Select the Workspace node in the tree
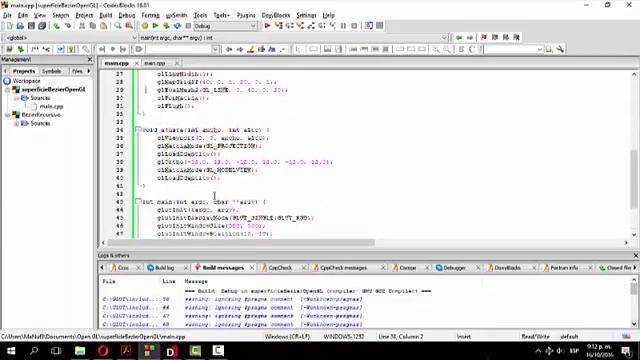The height and width of the screenshot is (360, 640). point(26,81)
